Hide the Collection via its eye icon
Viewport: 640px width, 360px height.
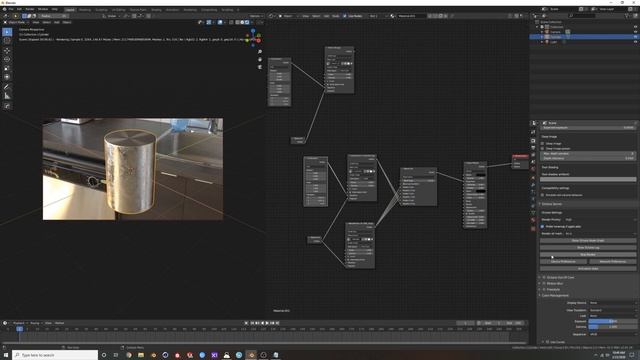pos(636,27)
